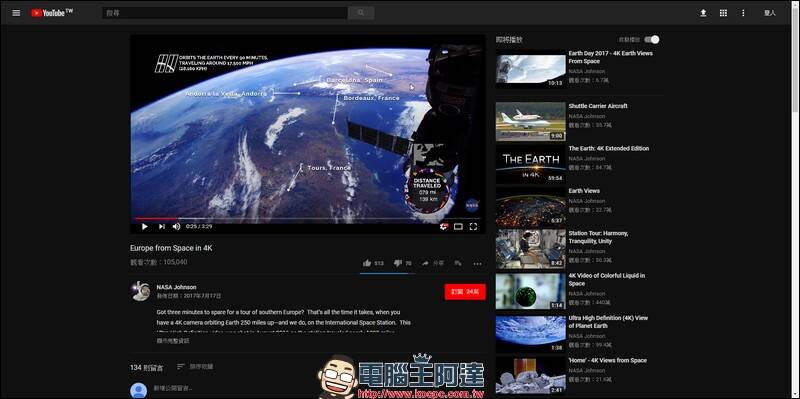Open the hamburger guide menu
The width and height of the screenshot is (800, 399).
pos(16,13)
